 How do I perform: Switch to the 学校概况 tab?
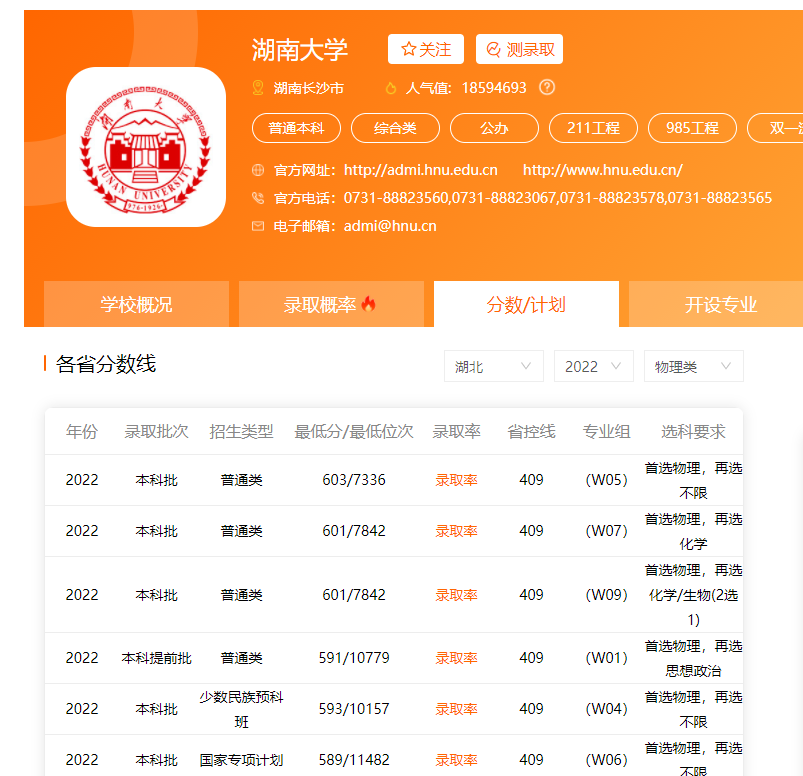136,304
